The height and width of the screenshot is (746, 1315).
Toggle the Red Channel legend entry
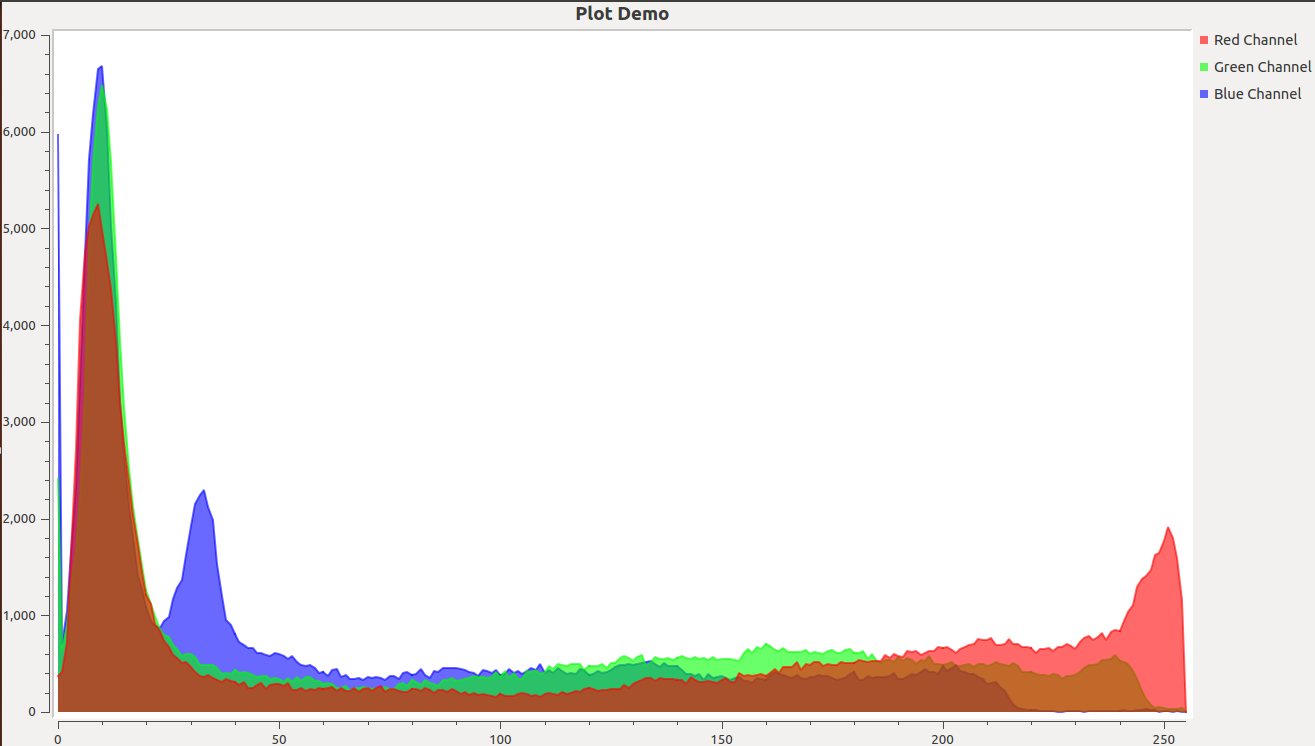click(1255, 39)
